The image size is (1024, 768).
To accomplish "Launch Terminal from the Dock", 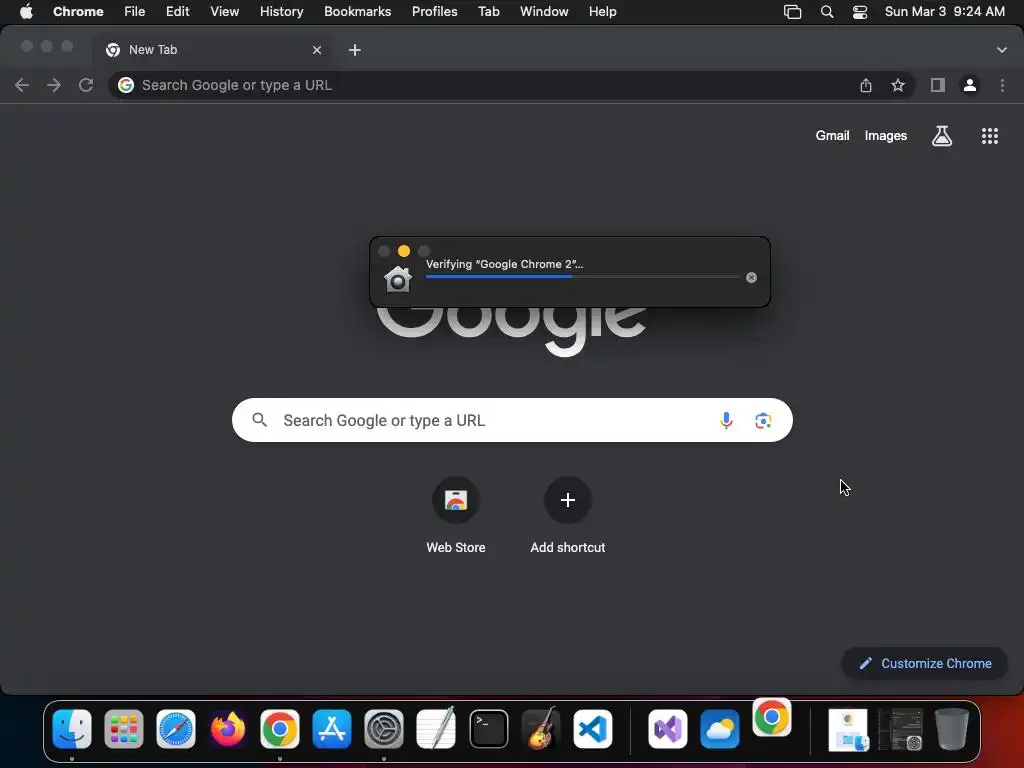I will [x=488, y=729].
